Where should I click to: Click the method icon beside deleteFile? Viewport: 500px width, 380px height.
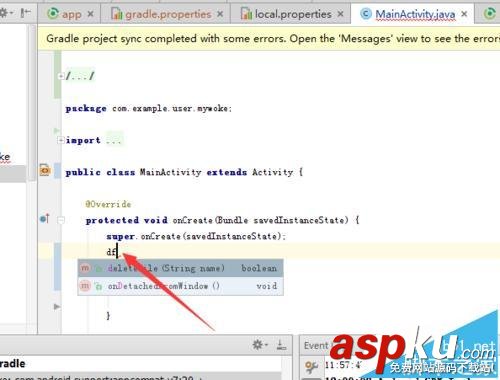85,268
